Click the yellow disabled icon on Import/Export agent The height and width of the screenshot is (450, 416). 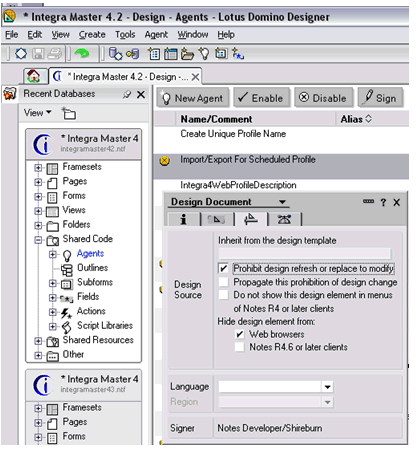pyautogui.click(x=165, y=161)
